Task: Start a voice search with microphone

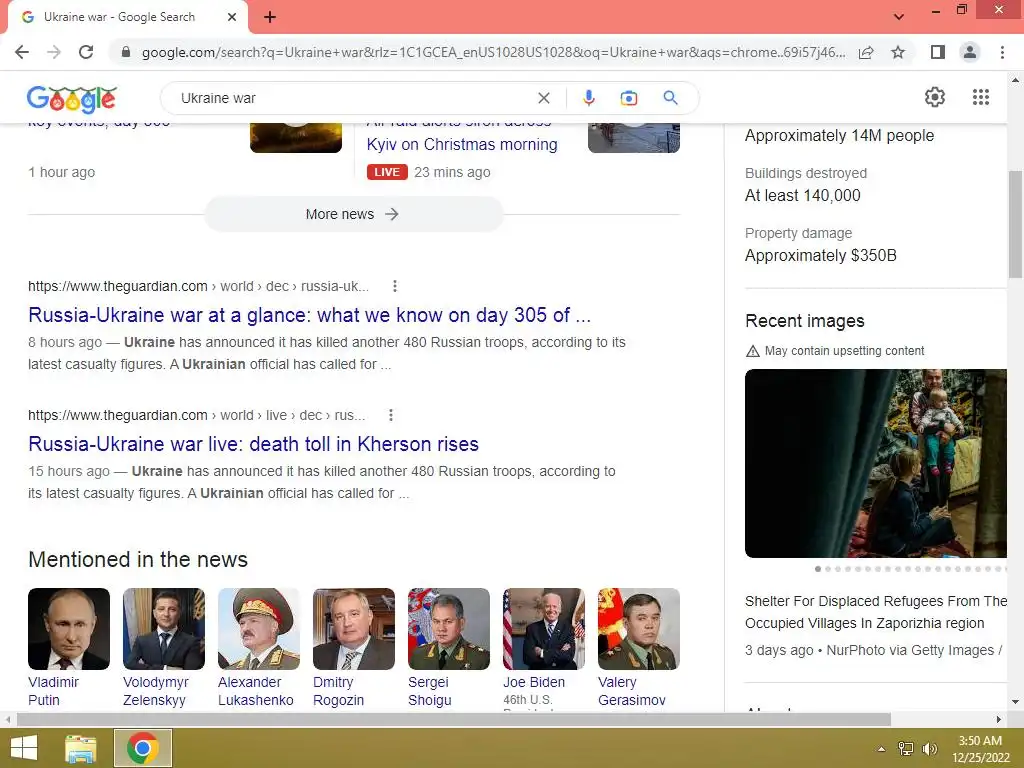Action: tap(588, 98)
